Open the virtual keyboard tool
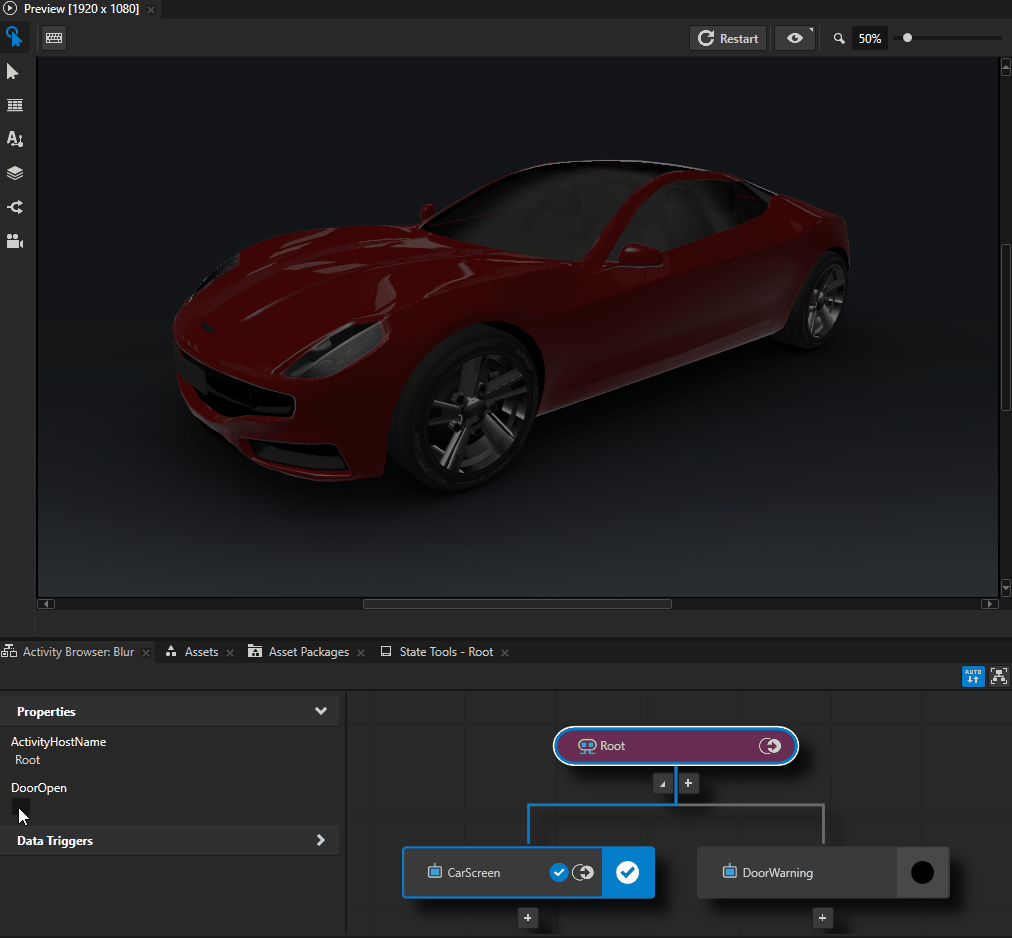This screenshot has height=938, width=1012. pyautogui.click(x=52, y=37)
